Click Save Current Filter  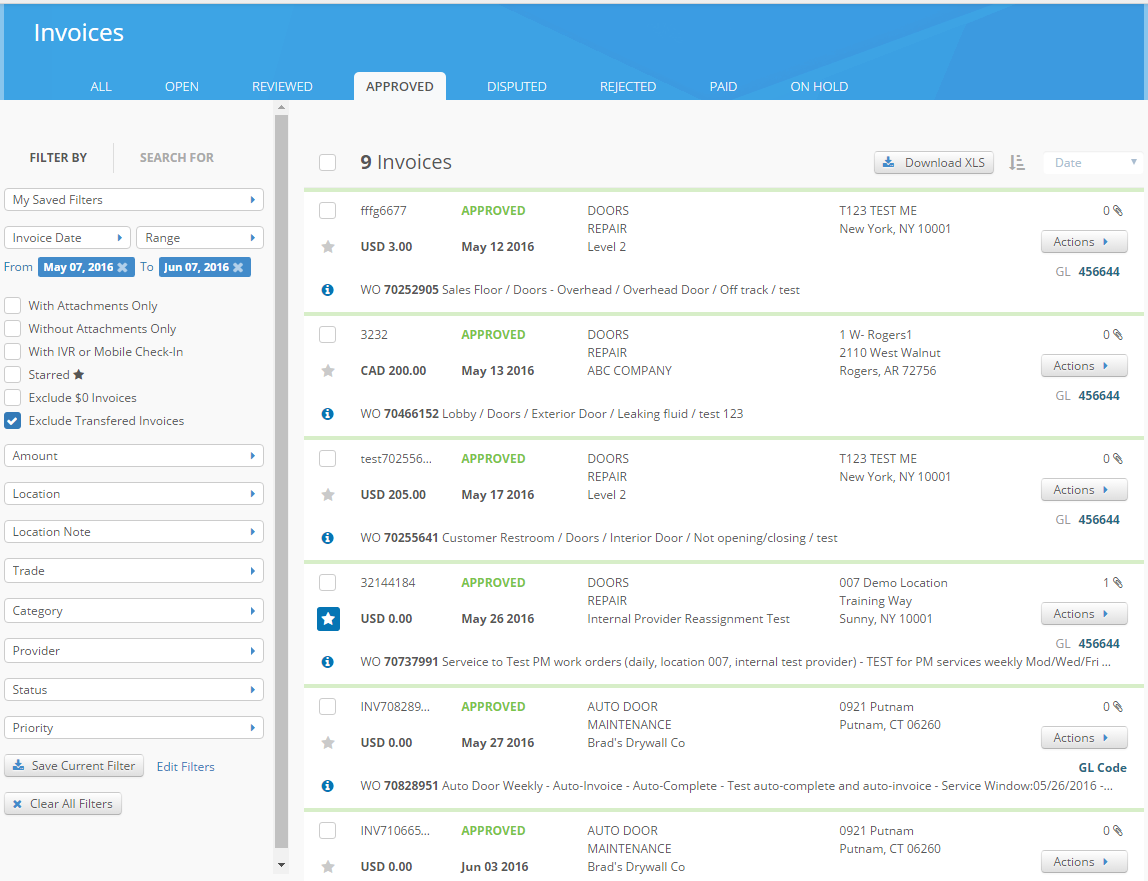click(x=74, y=766)
